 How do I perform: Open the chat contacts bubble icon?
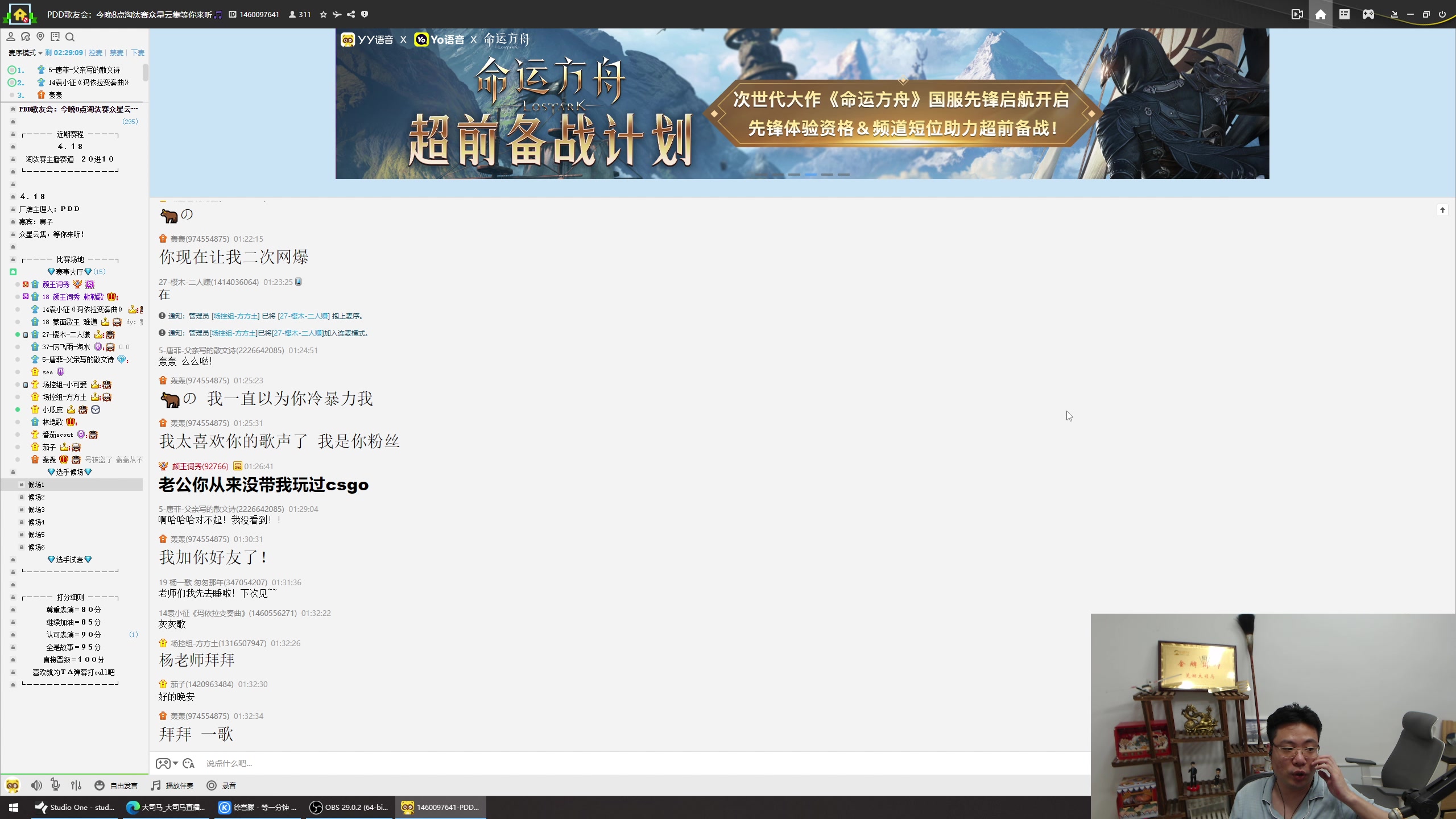[26, 37]
